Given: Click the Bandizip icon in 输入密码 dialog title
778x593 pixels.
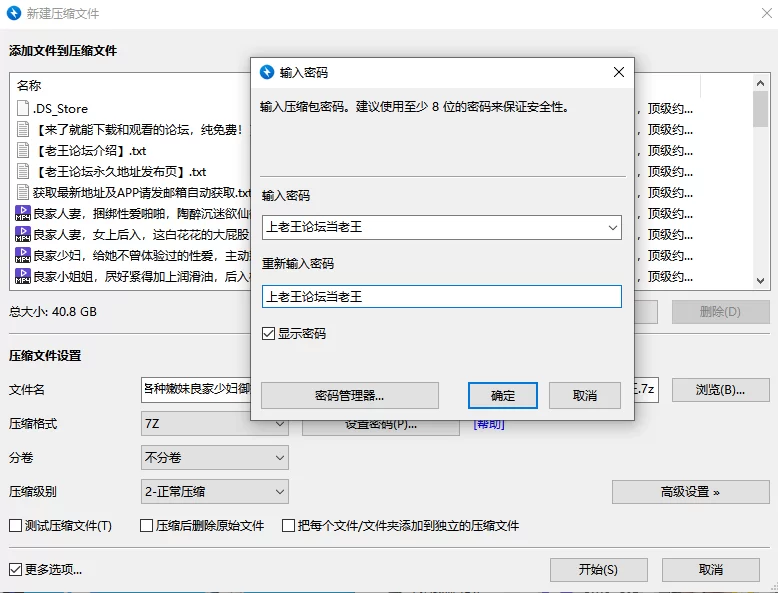Looking at the screenshot, I should 267,72.
